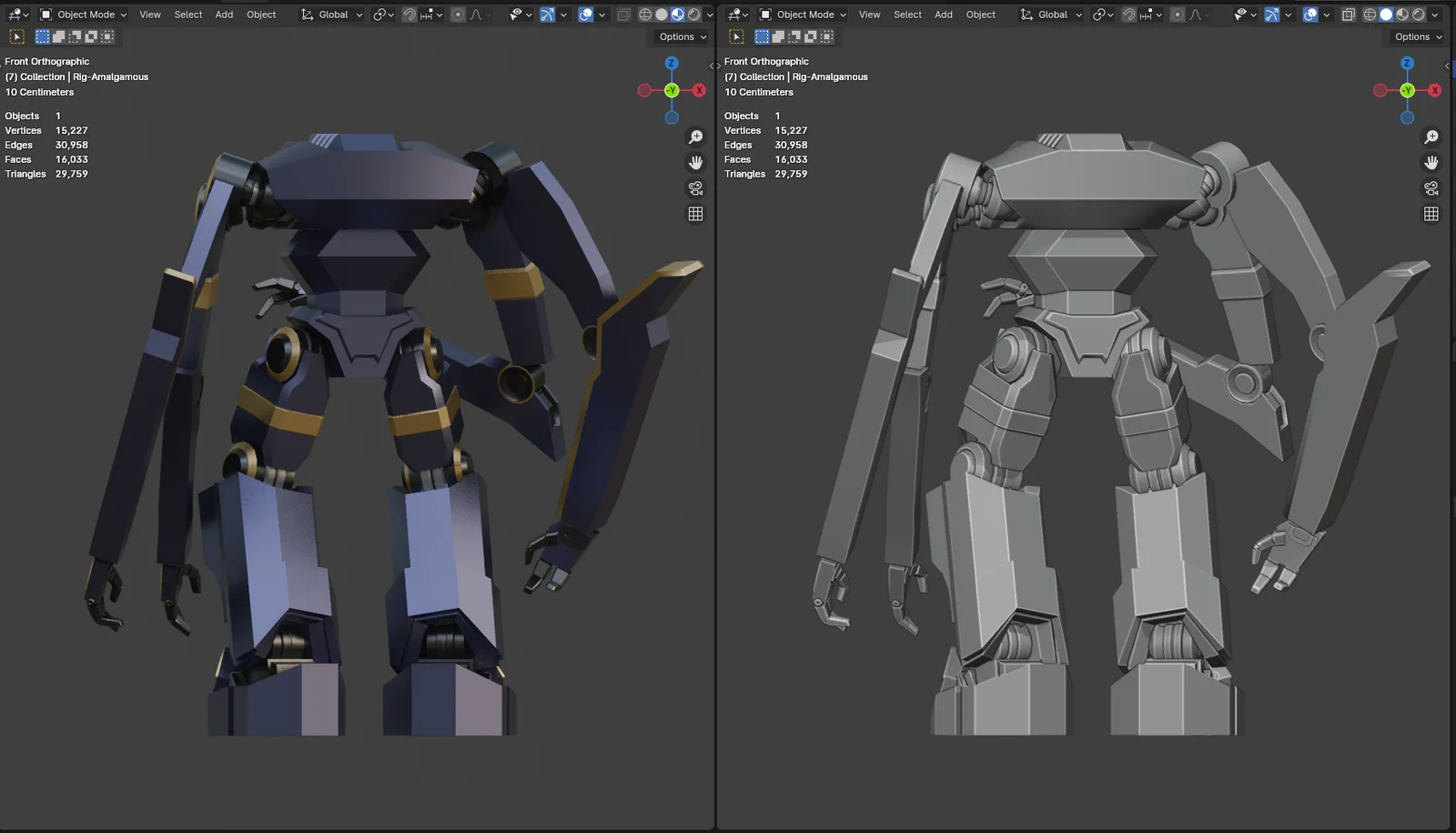Viewport: 1456px width, 833px height.
Task: Click the snapping magnet icon
Action: click(409, 15)
